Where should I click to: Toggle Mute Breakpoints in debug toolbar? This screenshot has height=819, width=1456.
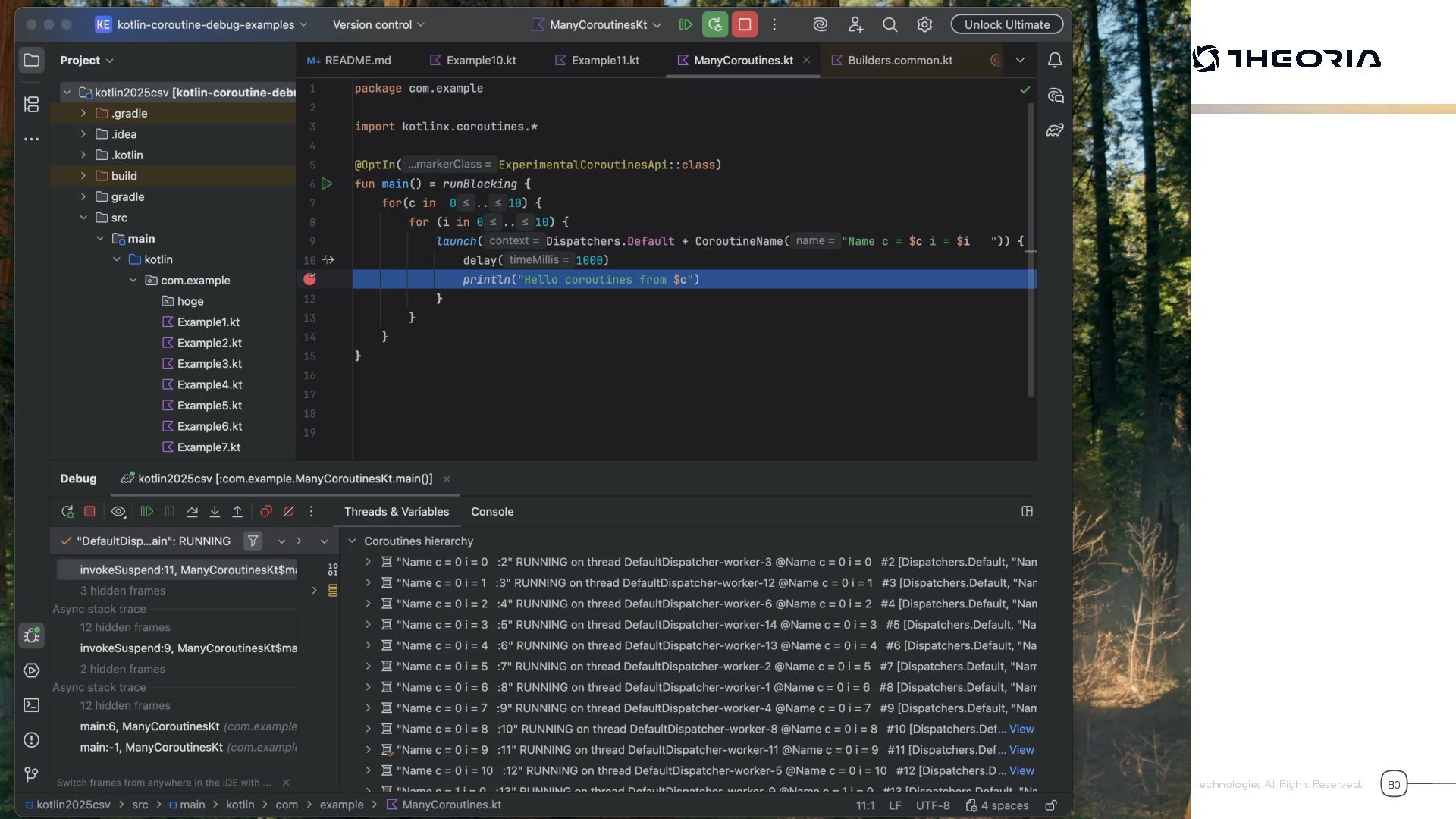point(289,512)
